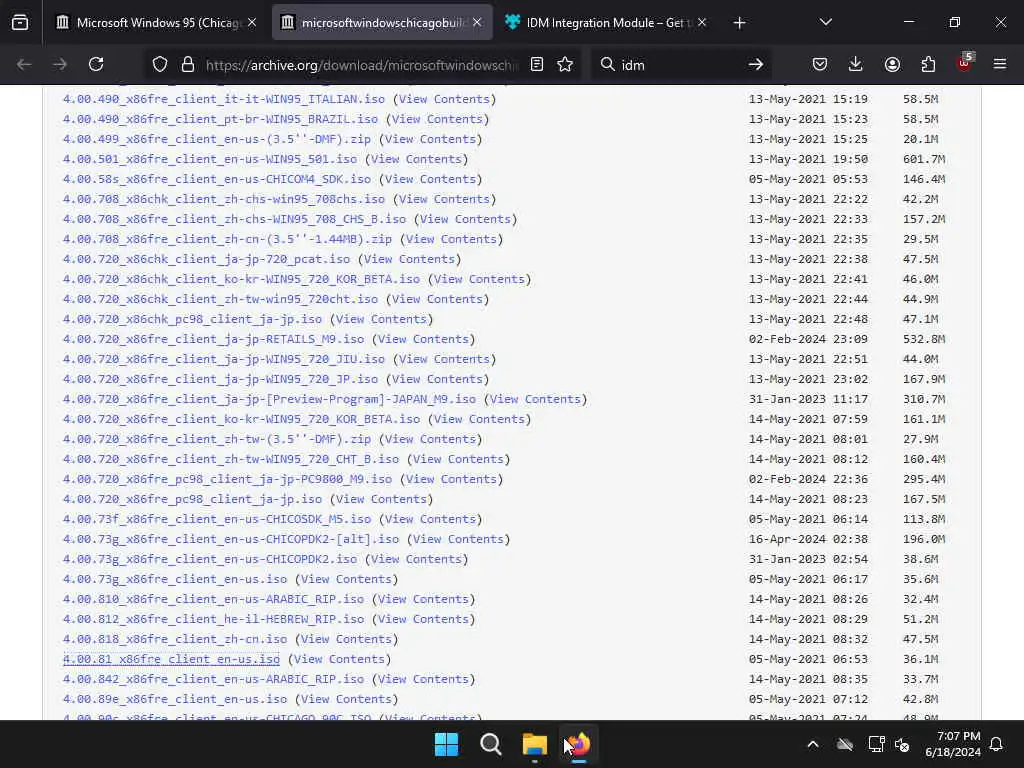The height and width of the screenshot is (768, 1024).
Task: Open uBlock Origin extension icon
Action: (965, 63)
